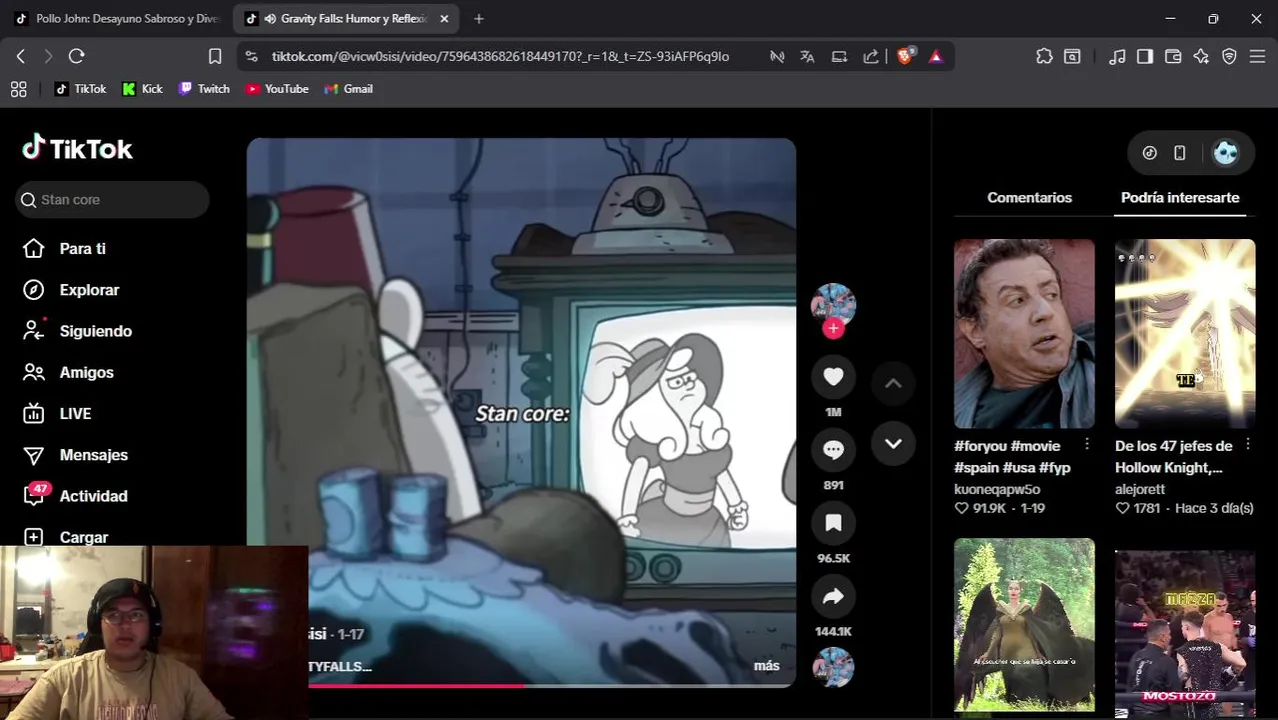Switch to the Pollo John browser tab

click(x=117, y=19)
